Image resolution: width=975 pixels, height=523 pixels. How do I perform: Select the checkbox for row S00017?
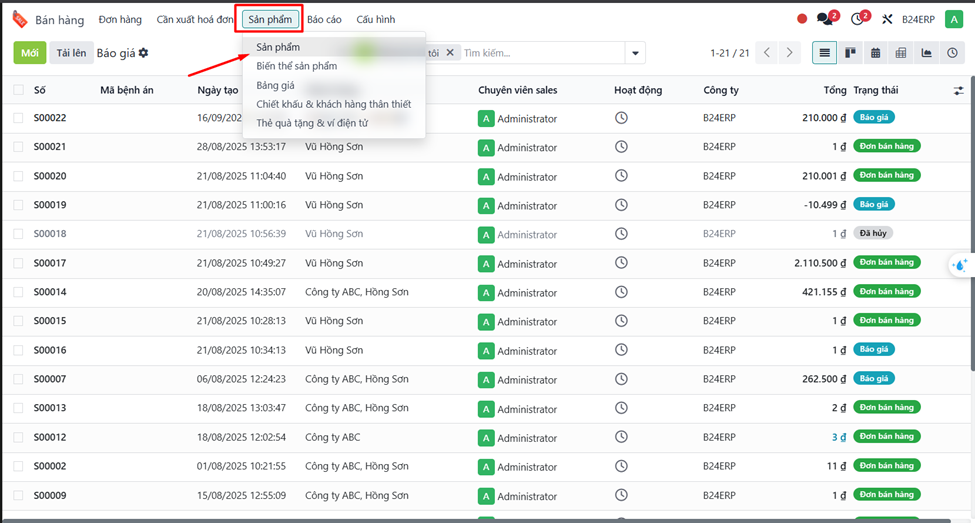pos(19,263)
